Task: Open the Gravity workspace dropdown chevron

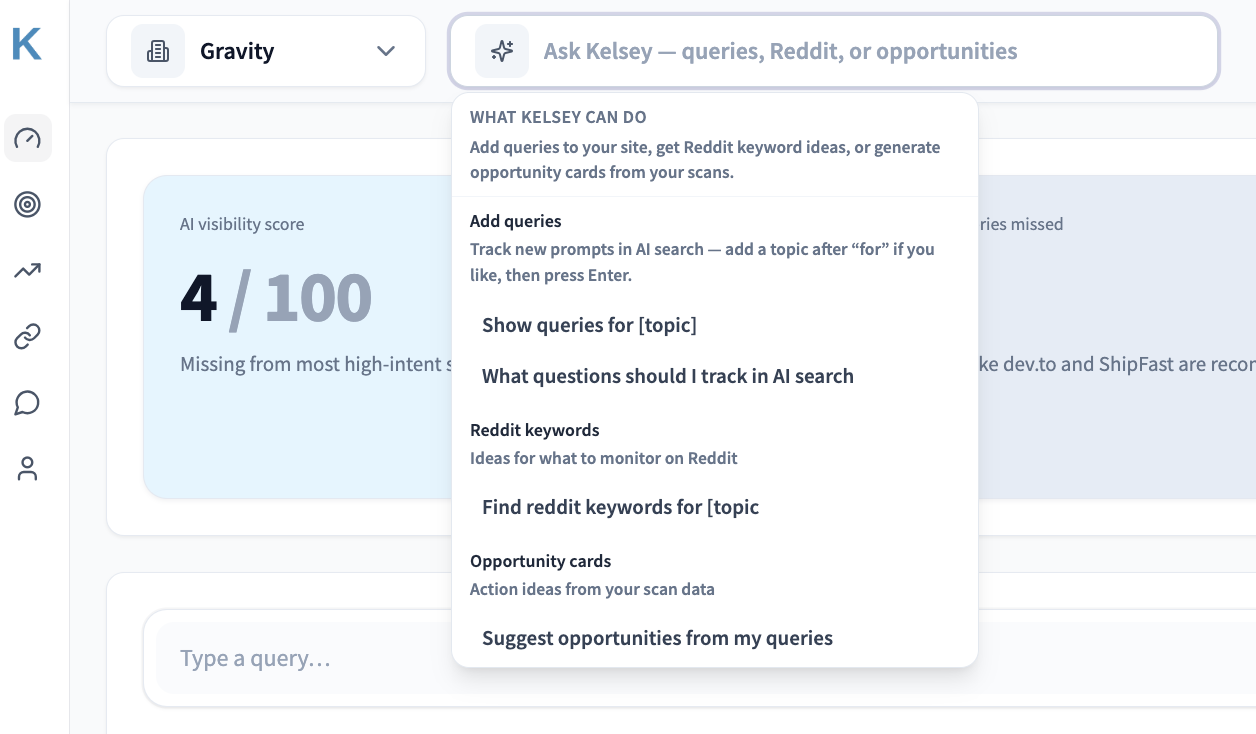Action: coord(386,51)
